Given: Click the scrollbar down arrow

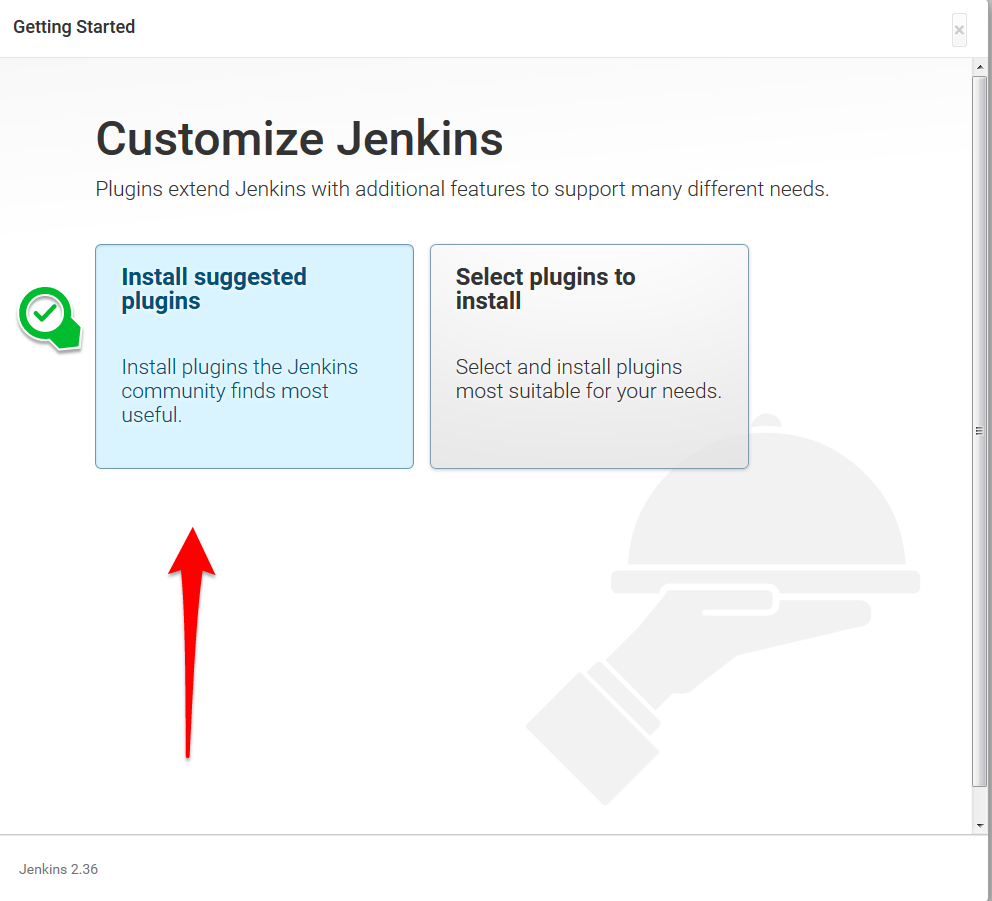Looking at the screenshot, I should (979, 825).
